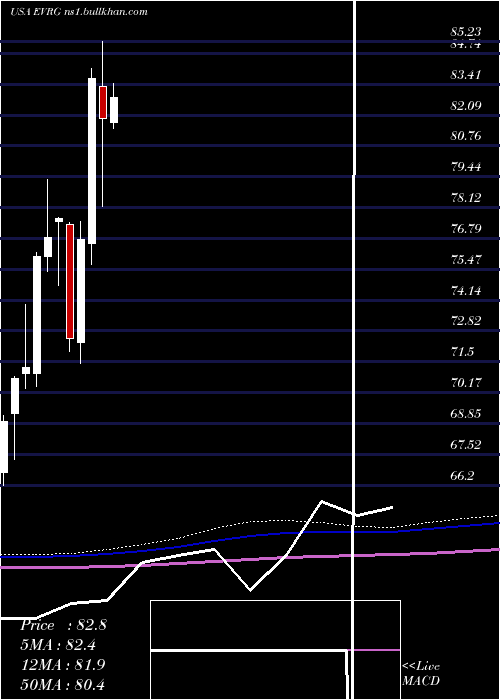500x700 pixels.
Task: Click the tallest white candlestick body
Action: tap(92, 161)
